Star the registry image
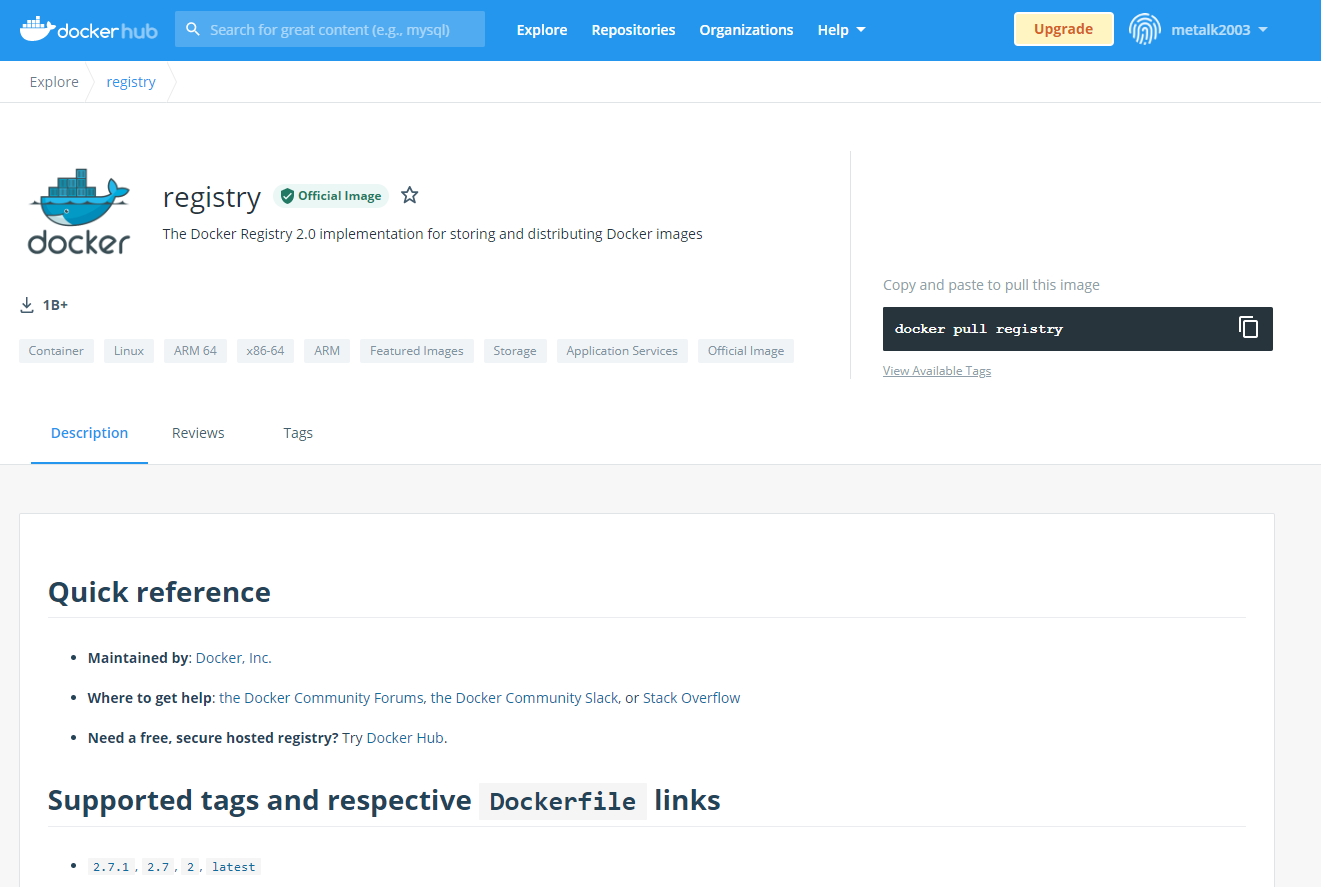The height and width of the screenshot is (887, 1321). 409,195
